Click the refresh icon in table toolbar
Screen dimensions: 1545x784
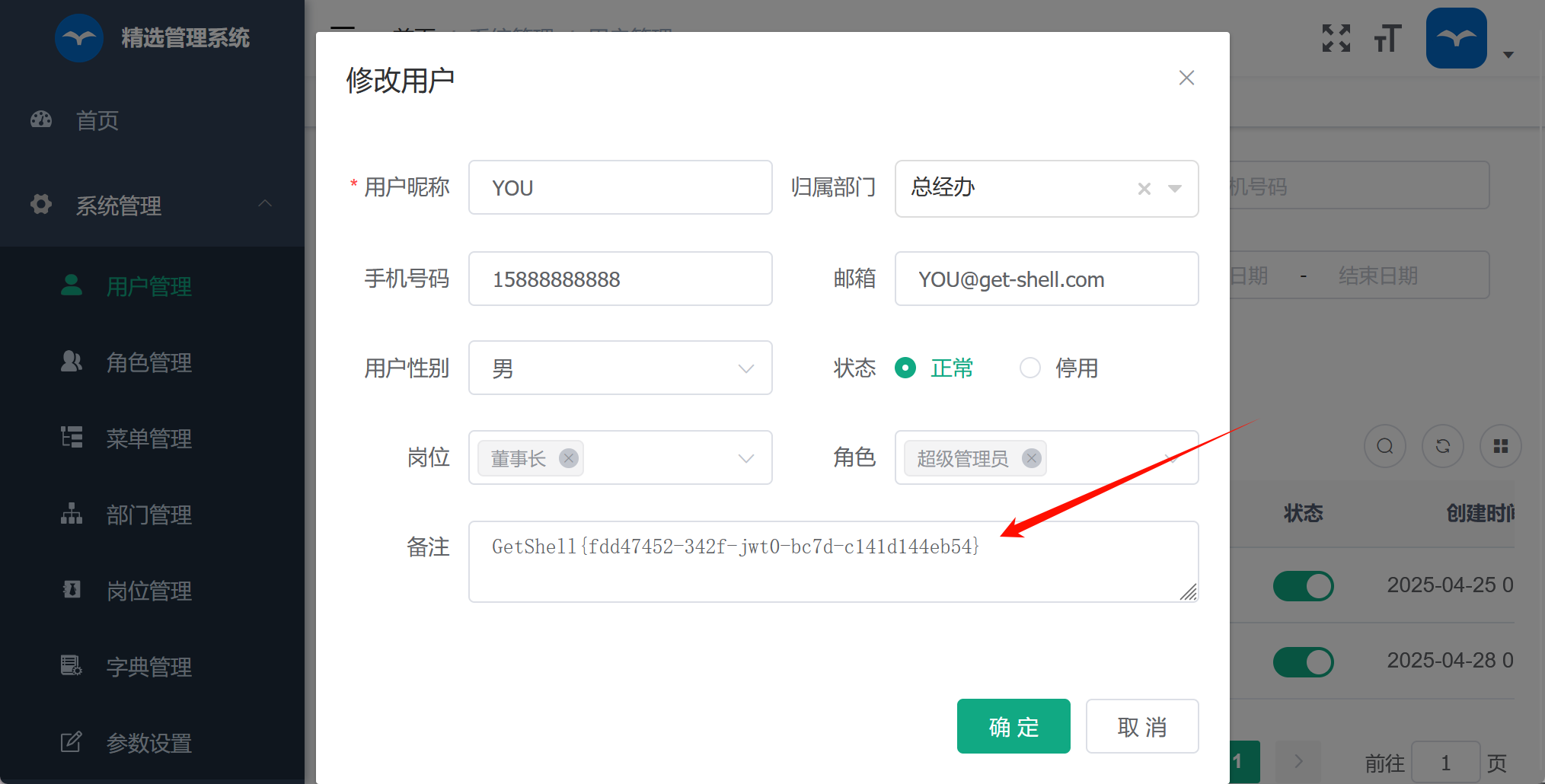pyautogui.click(x=1442, y=446)
